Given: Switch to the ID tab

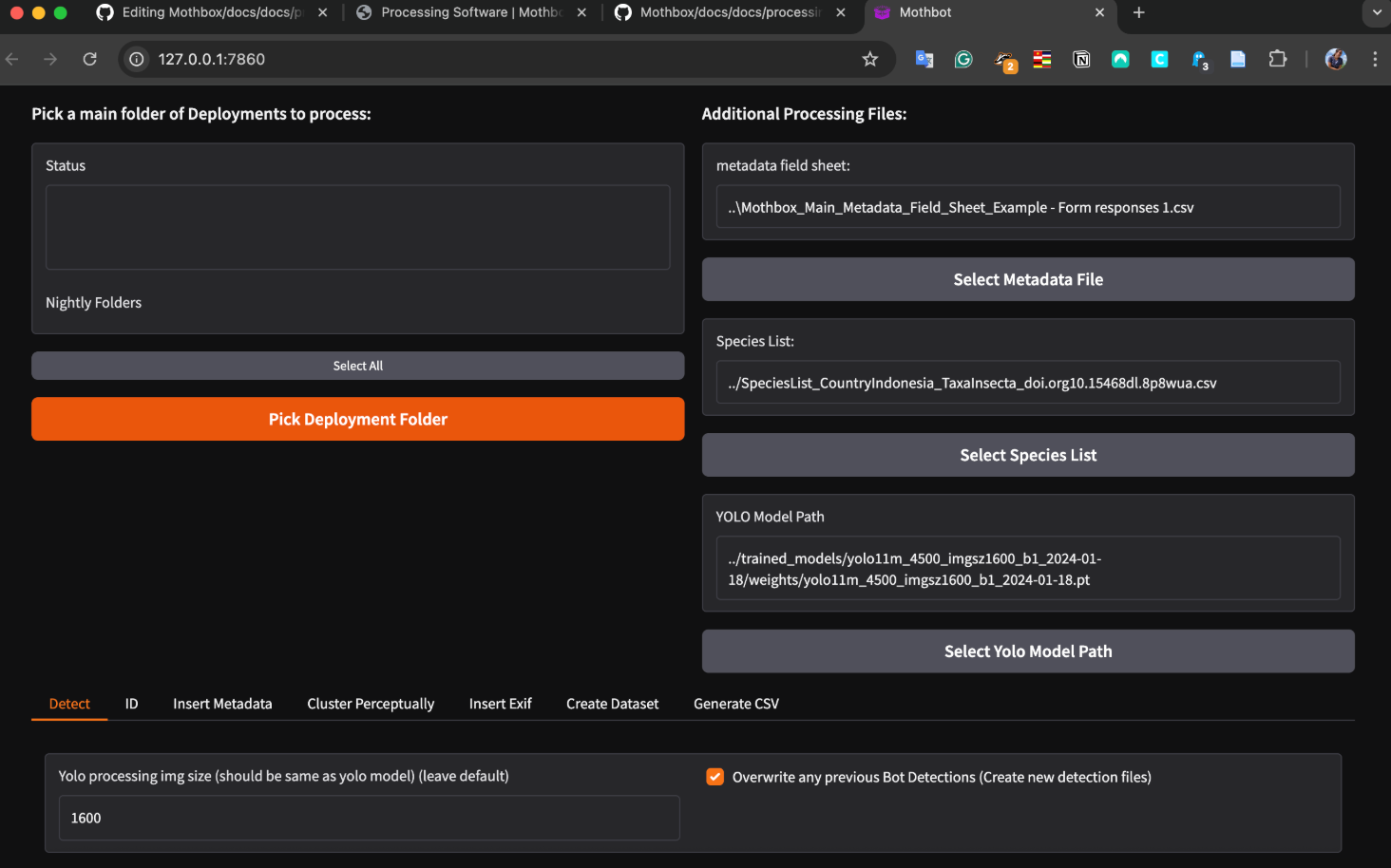Looking at the screenshot, I should (131, 704).
